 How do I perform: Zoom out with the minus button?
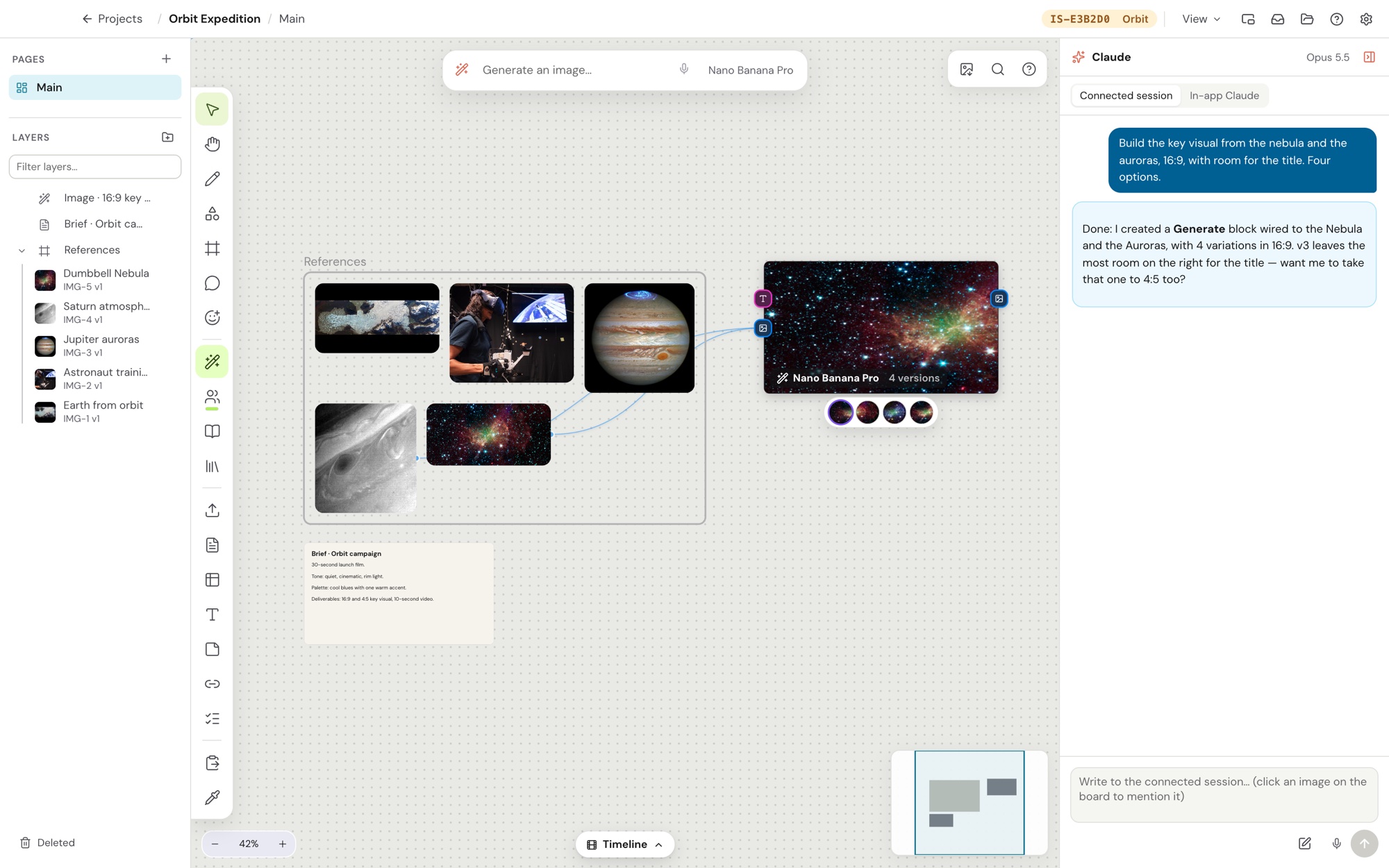coord(215,844)
